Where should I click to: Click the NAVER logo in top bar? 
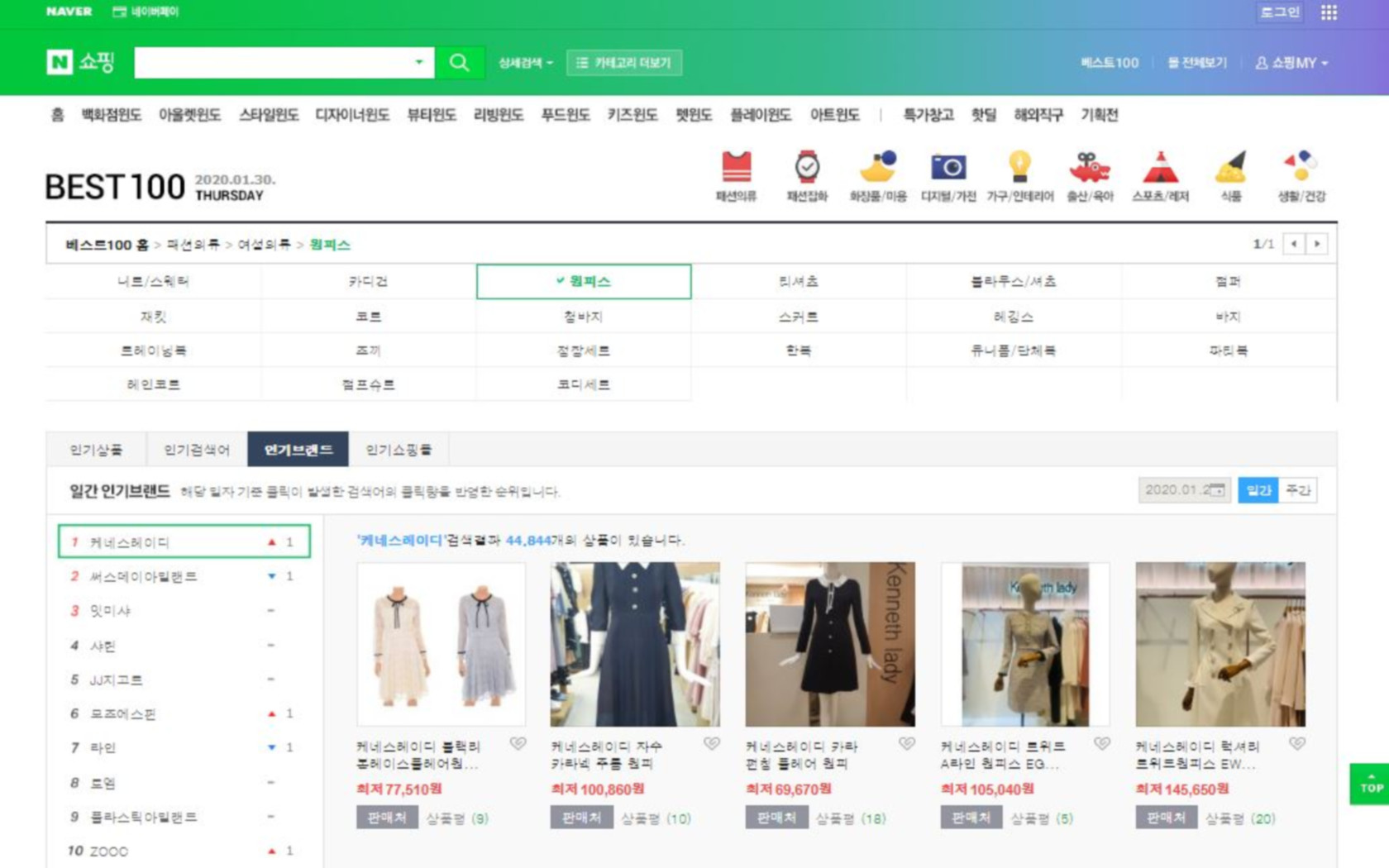pos(69,12)
